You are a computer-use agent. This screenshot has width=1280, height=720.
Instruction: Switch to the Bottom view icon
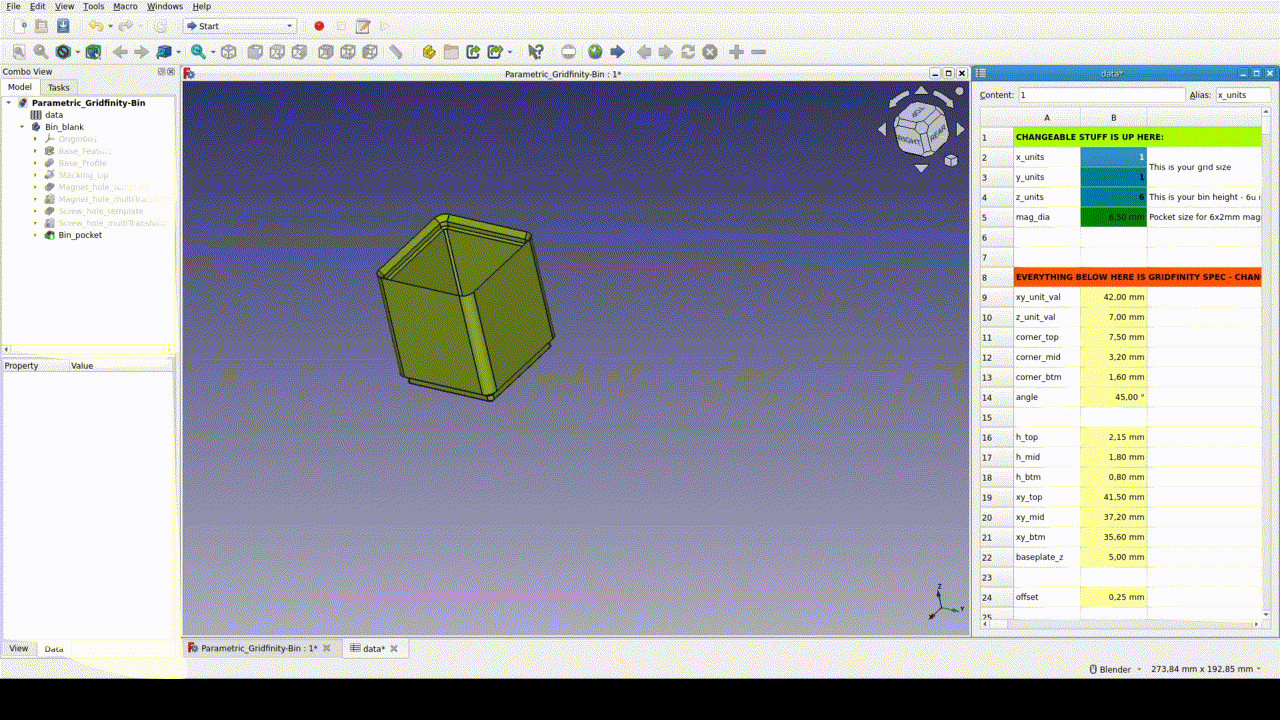347,52
